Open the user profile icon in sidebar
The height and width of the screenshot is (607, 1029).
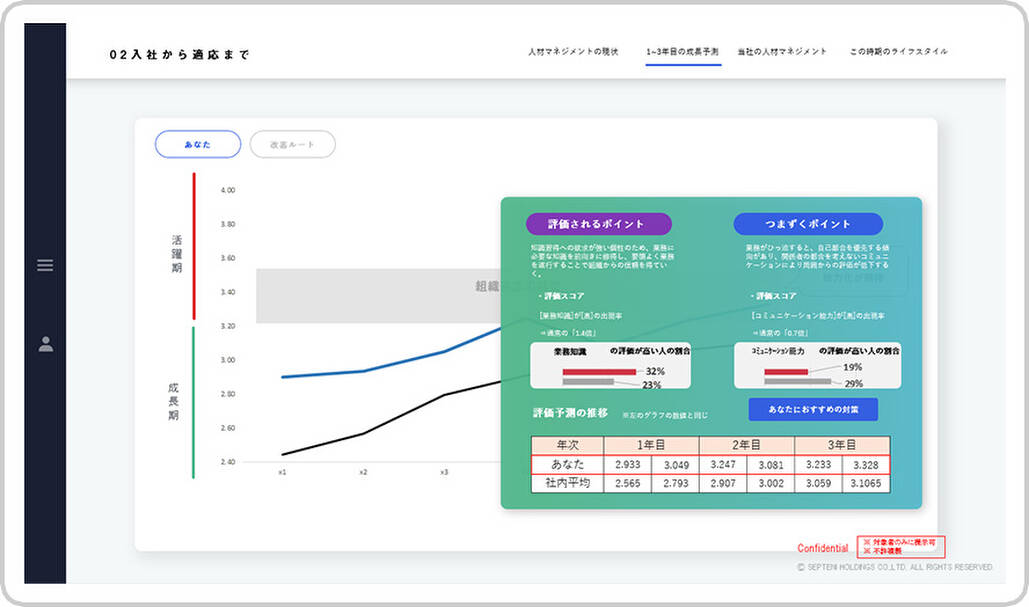45,344
